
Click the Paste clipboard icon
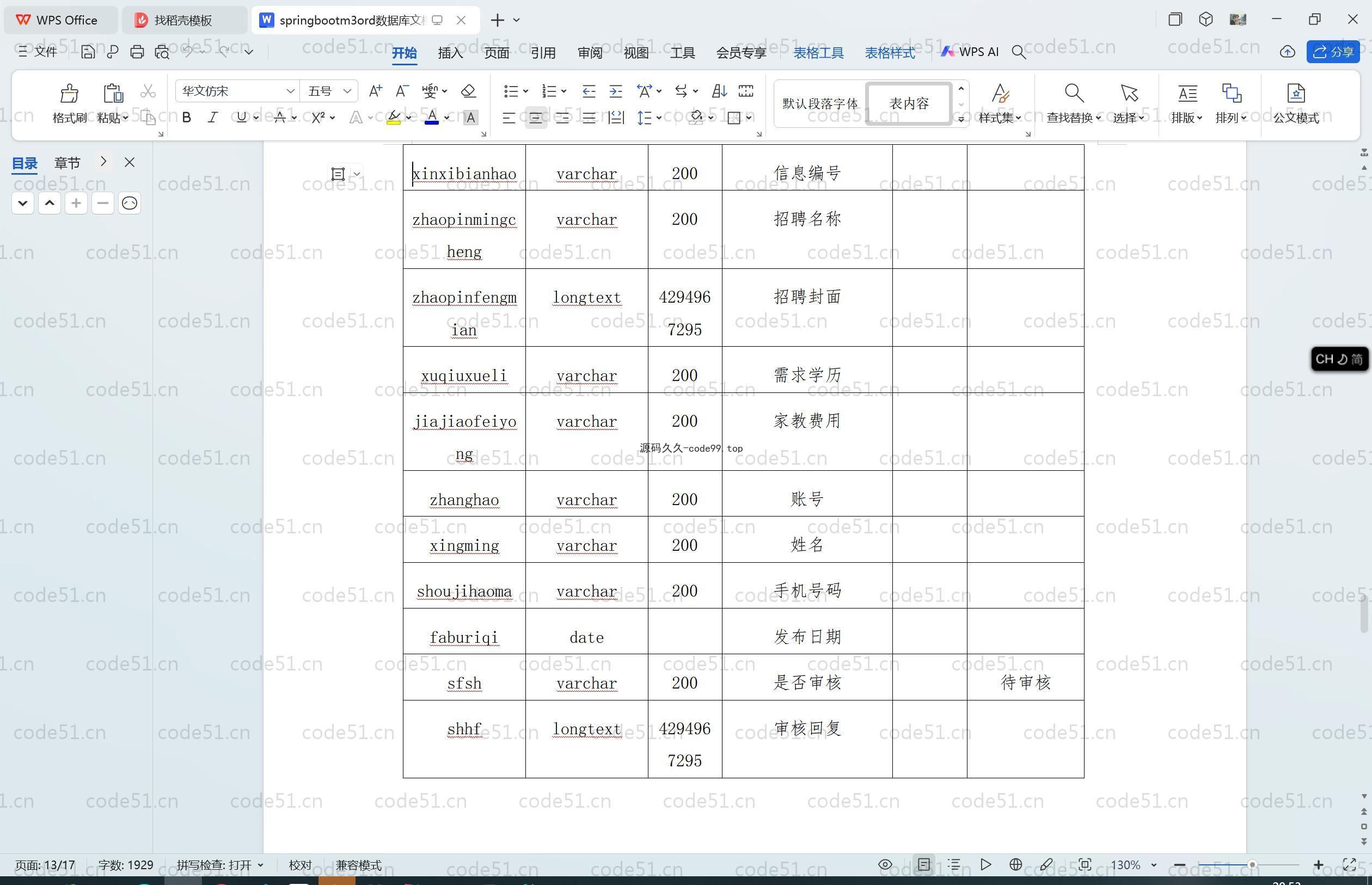click(113, 93)
